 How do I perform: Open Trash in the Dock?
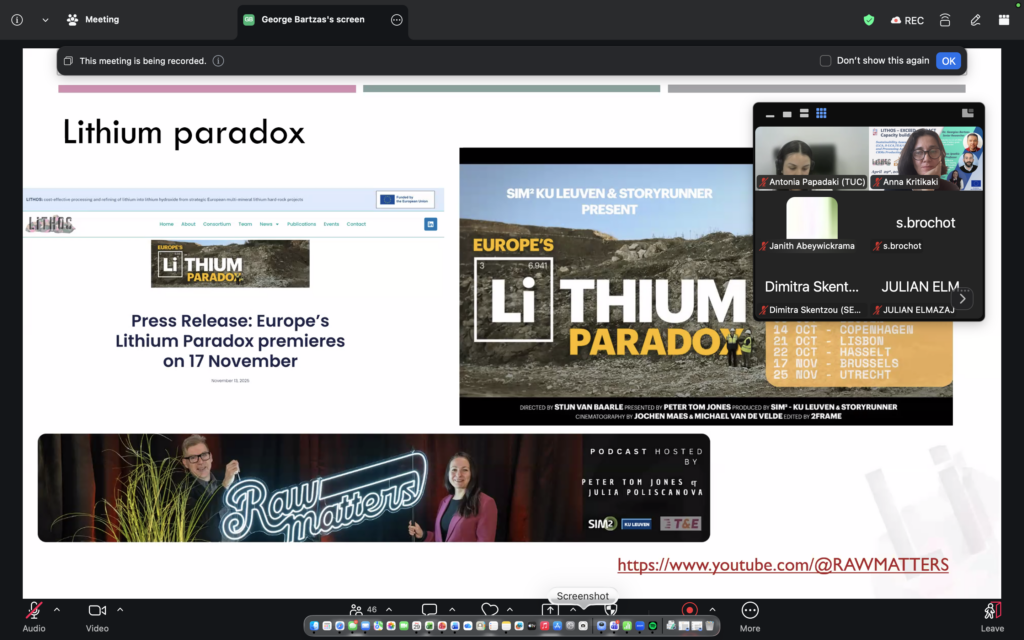[710, 626]
